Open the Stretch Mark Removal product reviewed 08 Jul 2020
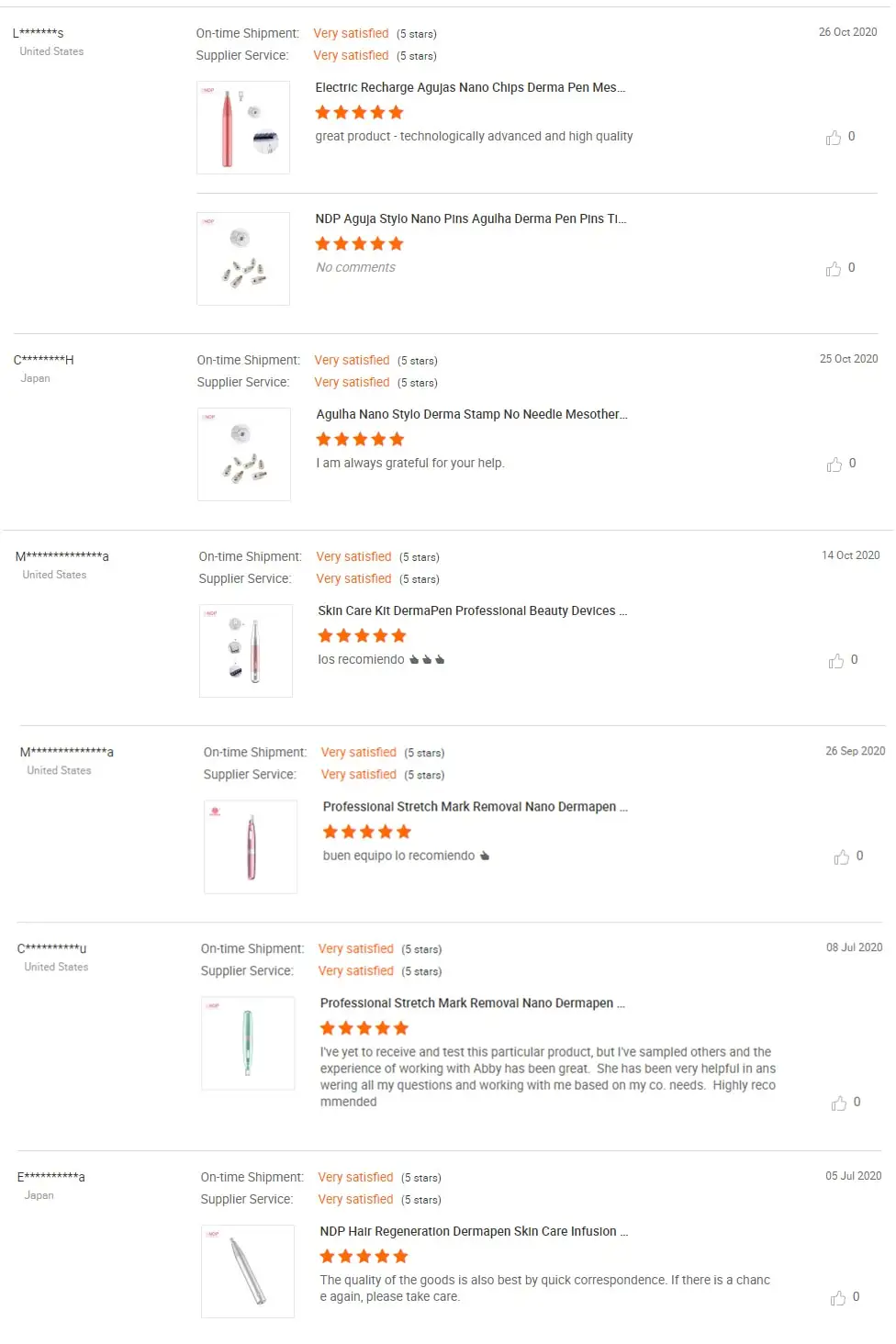 (472, 1003)
